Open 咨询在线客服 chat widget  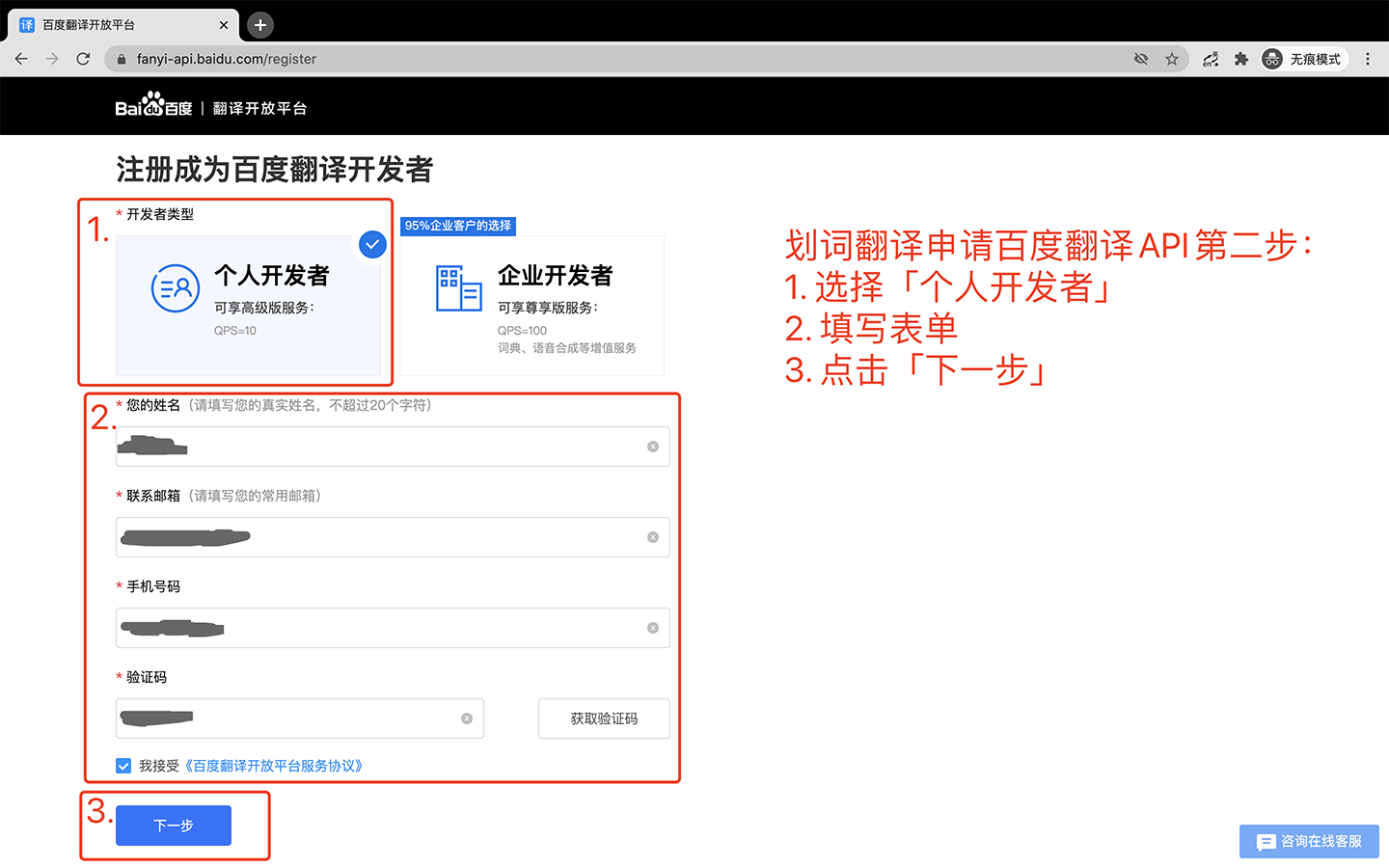1309,842
